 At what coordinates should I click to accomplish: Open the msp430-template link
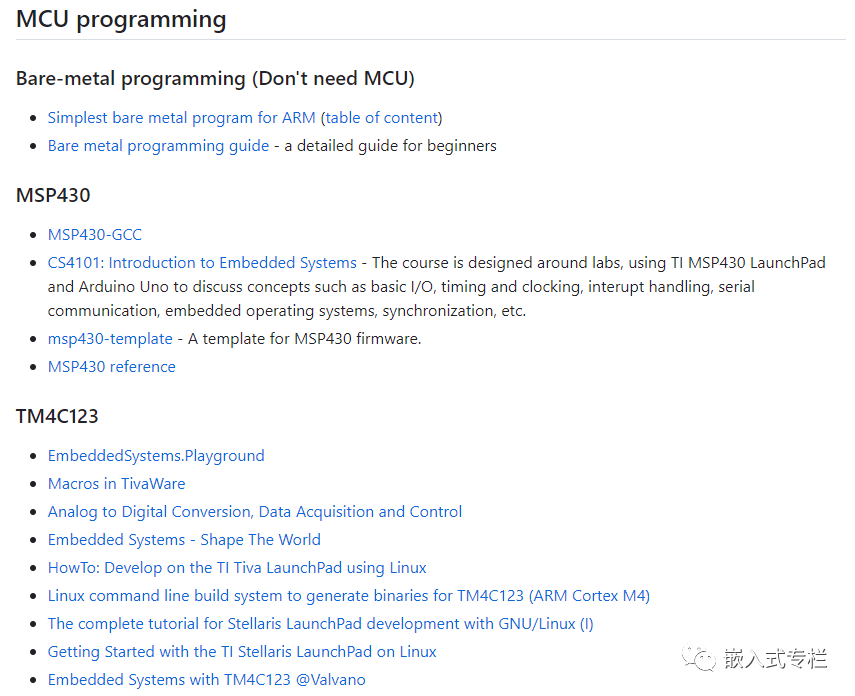coord(110,339)
